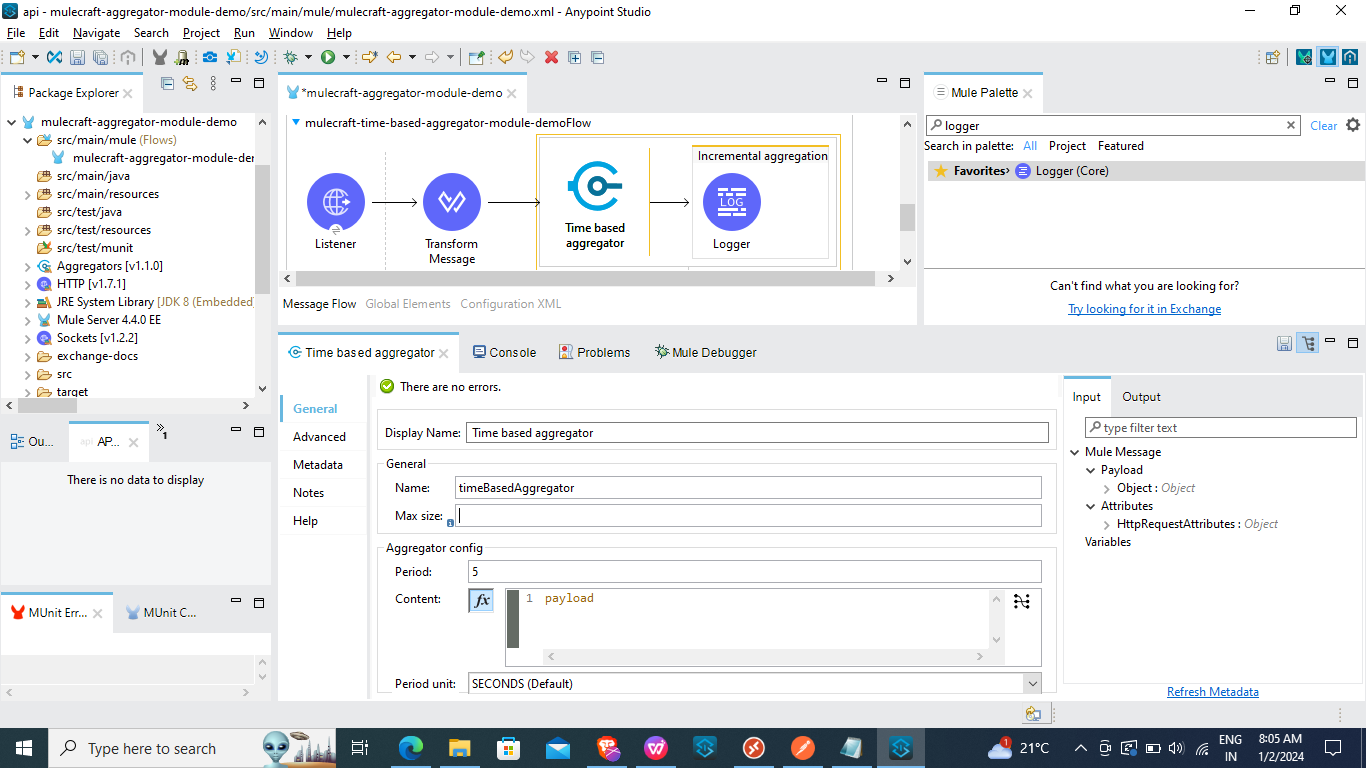Viewport: 1366px width, 768px height.
Task: Click the canvas vertical scrollbar thumb
Action: click(x=907, y=217)
